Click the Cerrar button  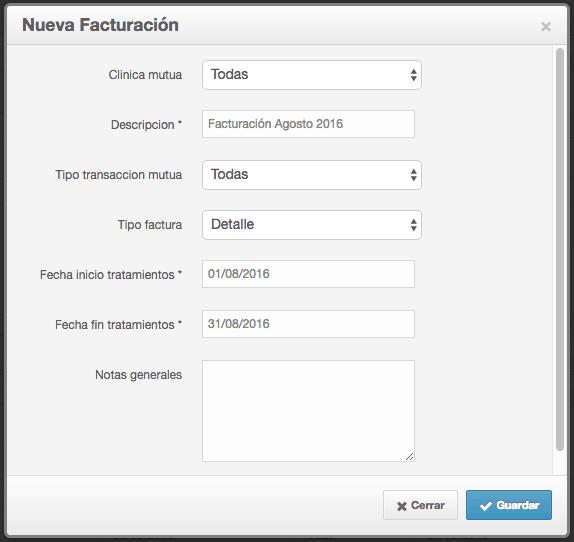(x=420, y=505)
